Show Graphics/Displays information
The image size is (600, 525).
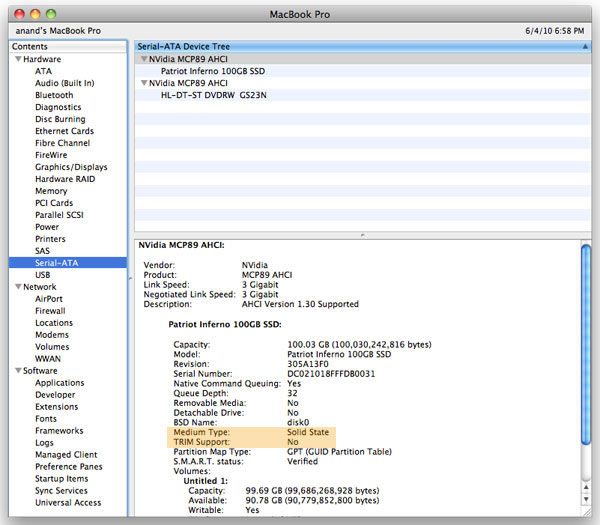[x=71, y=167]
